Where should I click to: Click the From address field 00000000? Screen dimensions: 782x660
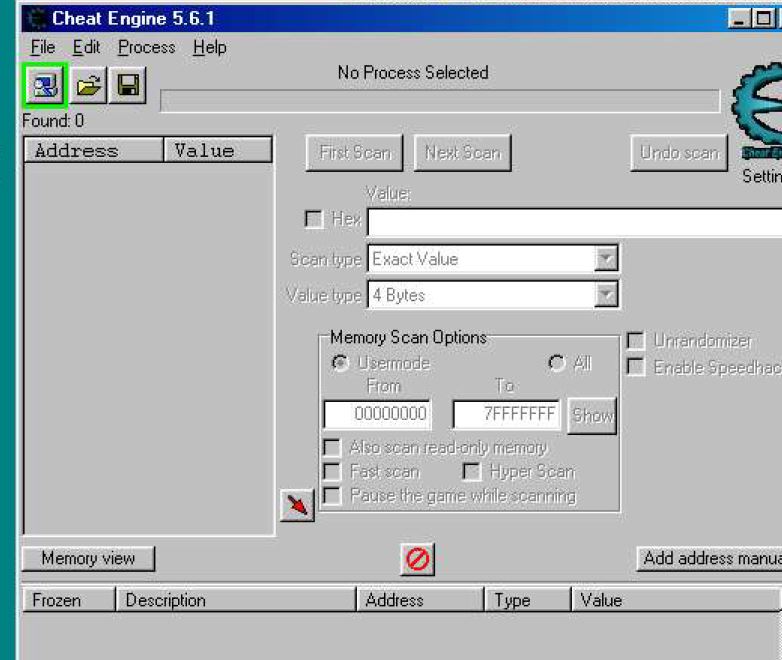[378, 414]
